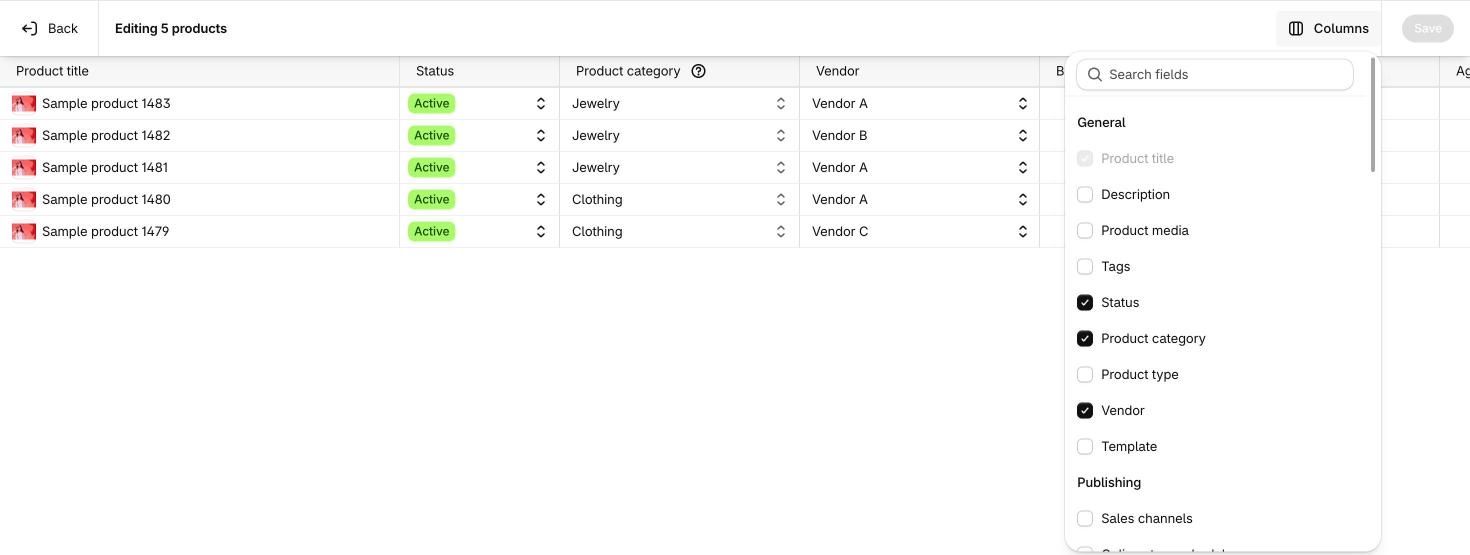Click the Vendor column header
The image size is (1470, 555).
point(920,71)
